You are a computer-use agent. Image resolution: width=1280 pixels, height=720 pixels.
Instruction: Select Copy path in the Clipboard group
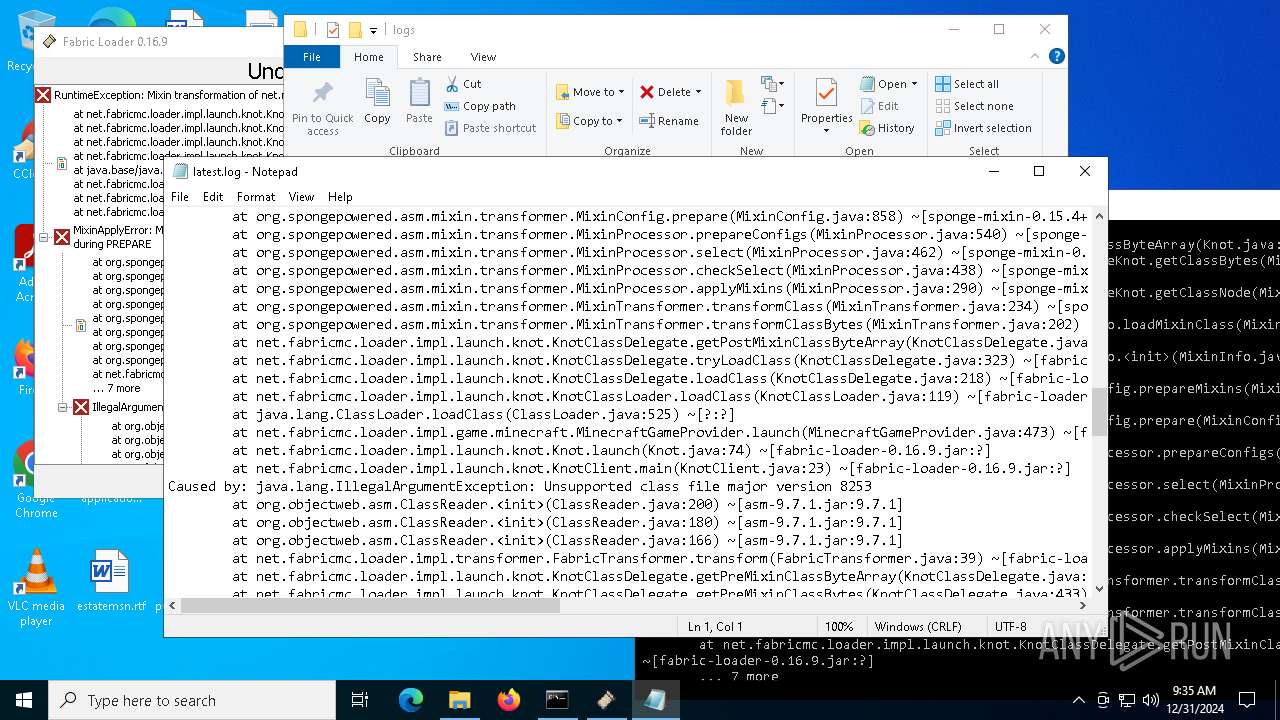click(x=480, y=106)
